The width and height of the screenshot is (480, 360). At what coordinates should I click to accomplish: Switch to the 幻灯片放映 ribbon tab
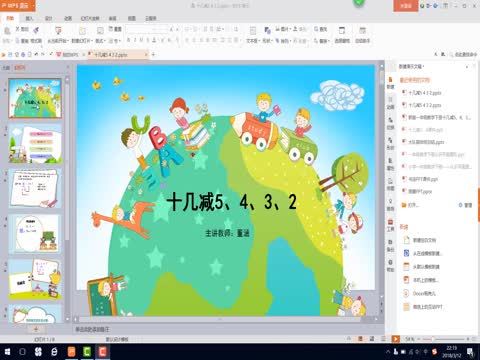(90, 18)
